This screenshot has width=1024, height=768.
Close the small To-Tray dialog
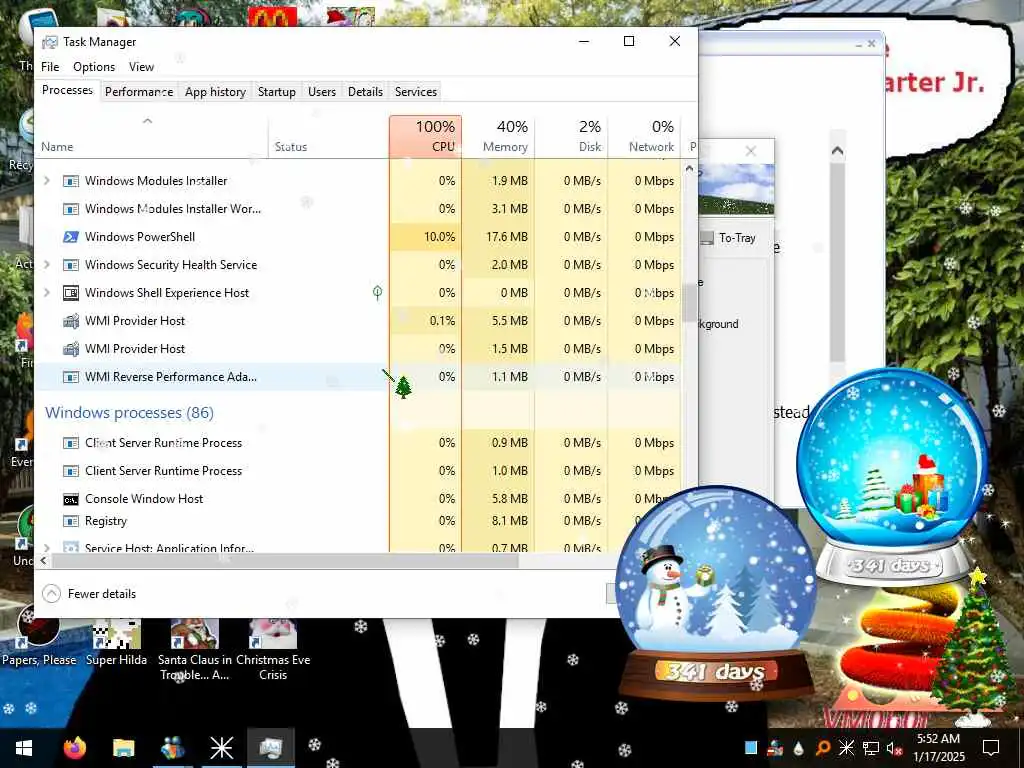coord(751,151)
